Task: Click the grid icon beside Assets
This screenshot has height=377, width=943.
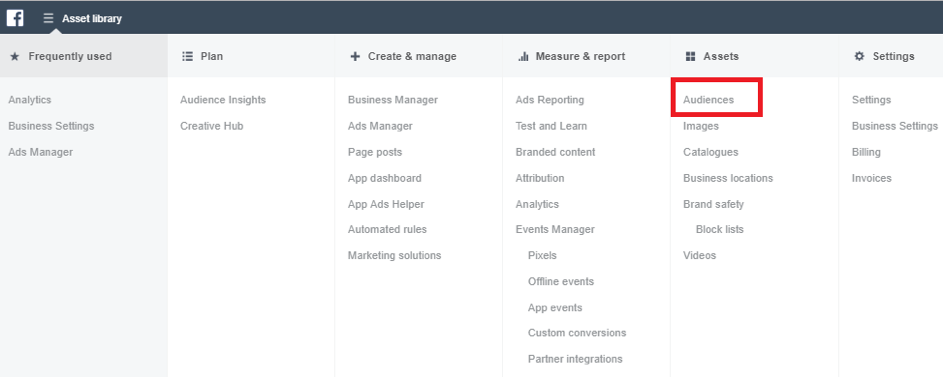Action: 690,57
